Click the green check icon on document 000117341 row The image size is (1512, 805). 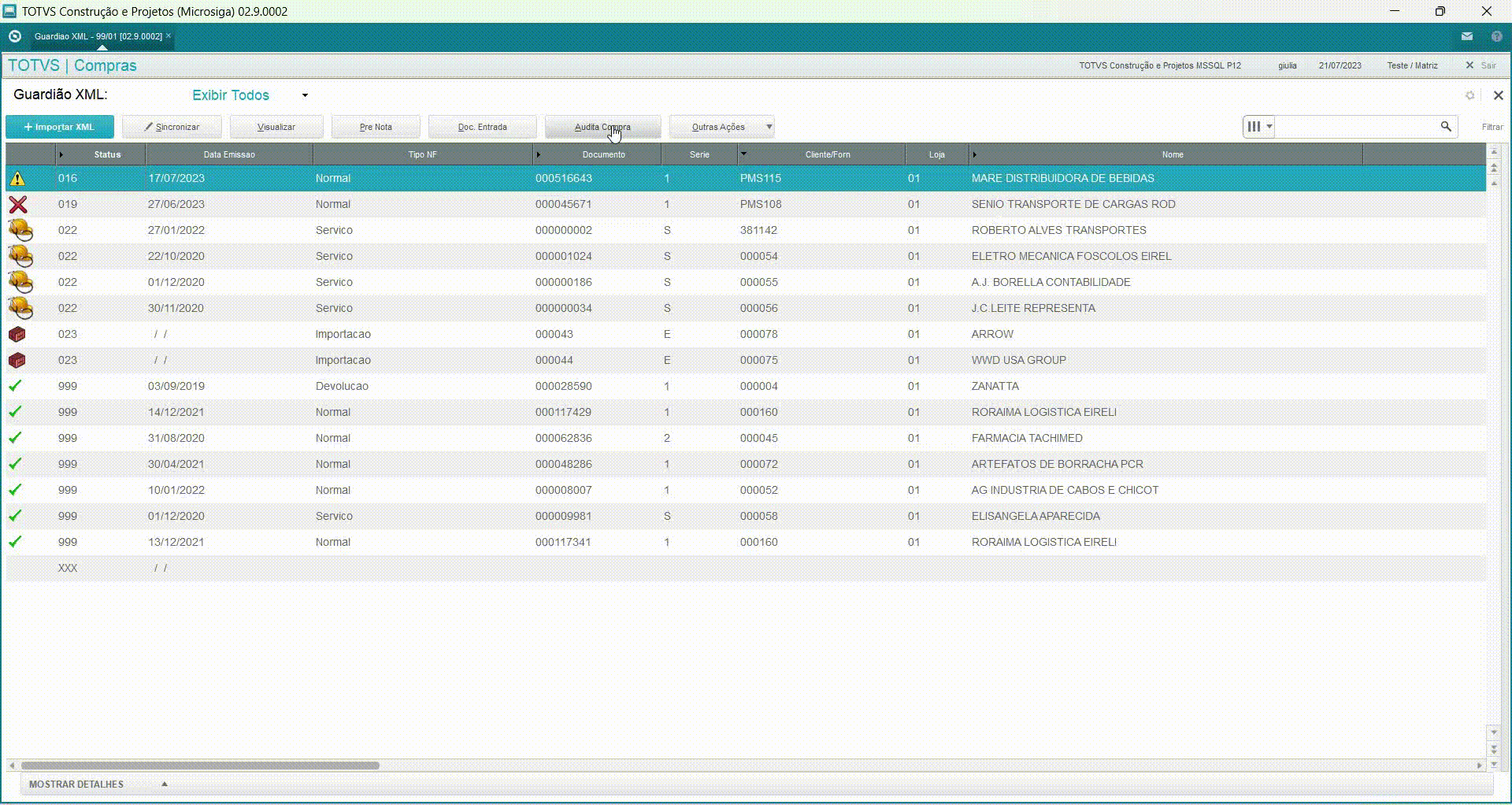(15, 542)
